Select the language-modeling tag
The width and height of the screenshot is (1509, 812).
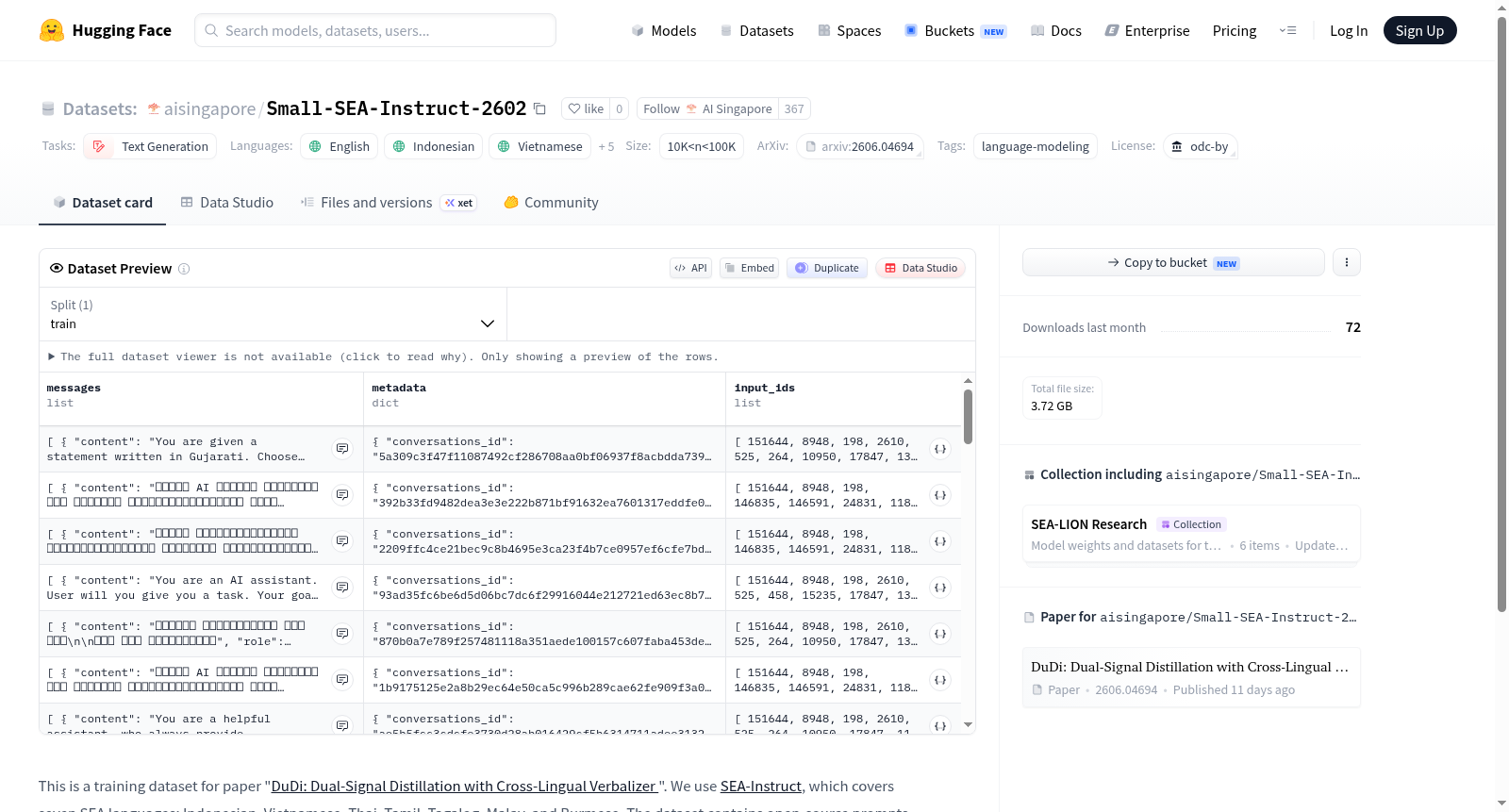coord(1036,146)
